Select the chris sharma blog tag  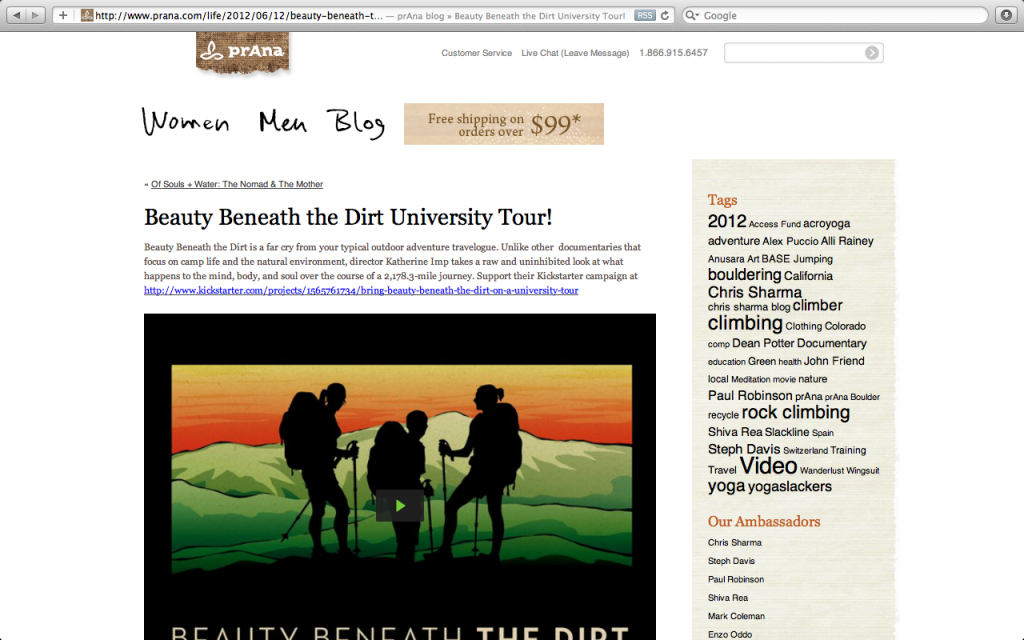749,307
